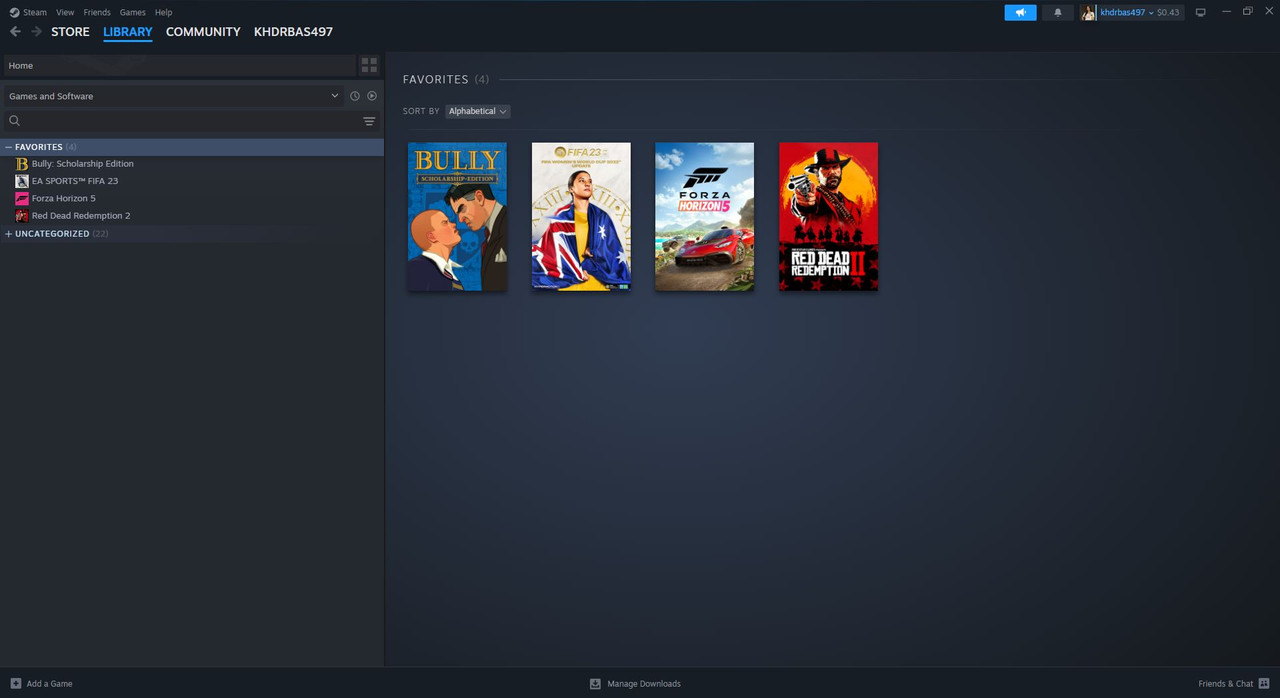This screenshot has height=698, width=1280.
Task: Click the Manage Downloads icon
Action: coord(595,684)
